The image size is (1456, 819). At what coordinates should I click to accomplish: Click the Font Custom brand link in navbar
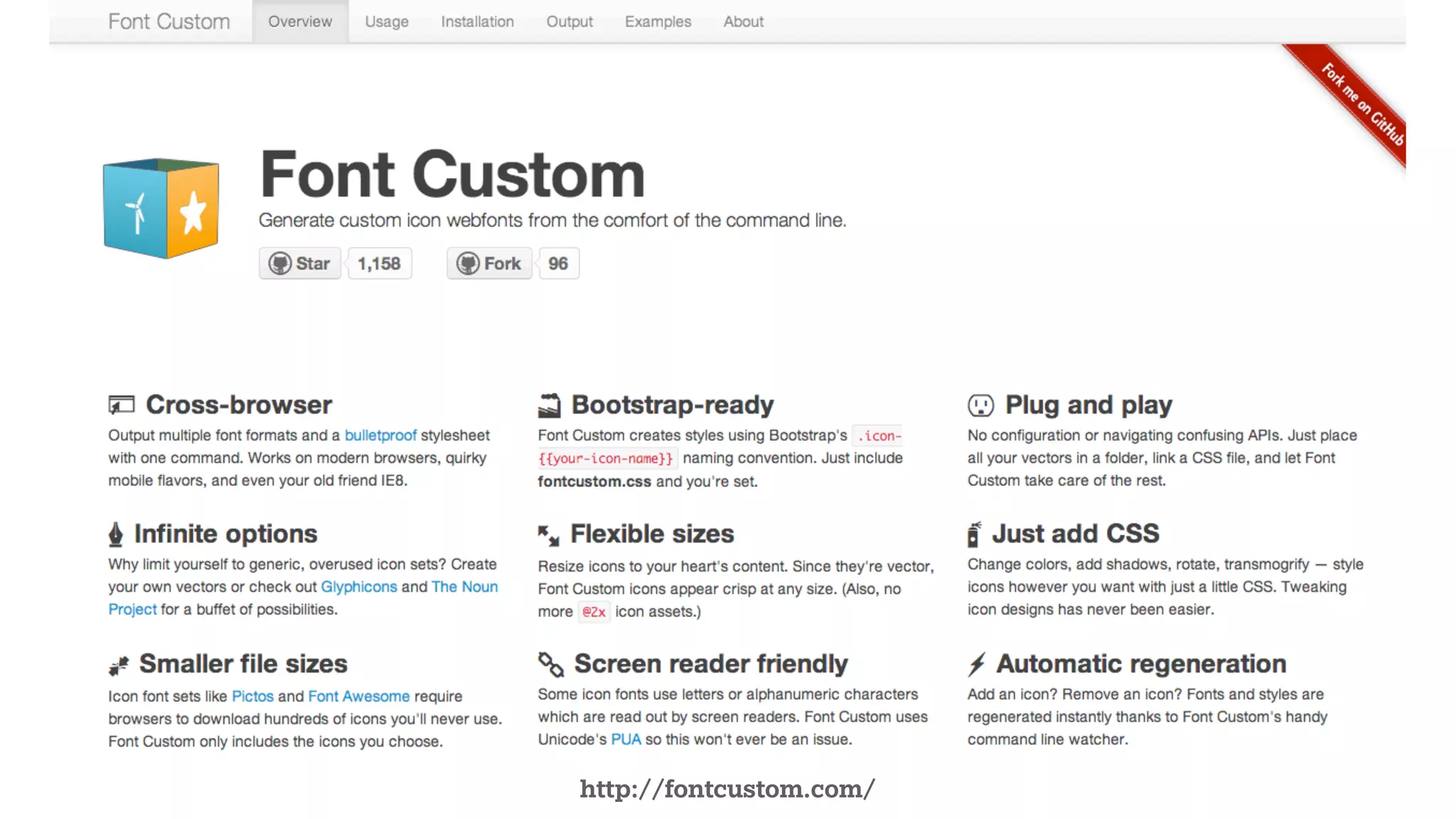pyautogui.click(x=169, y=21)
